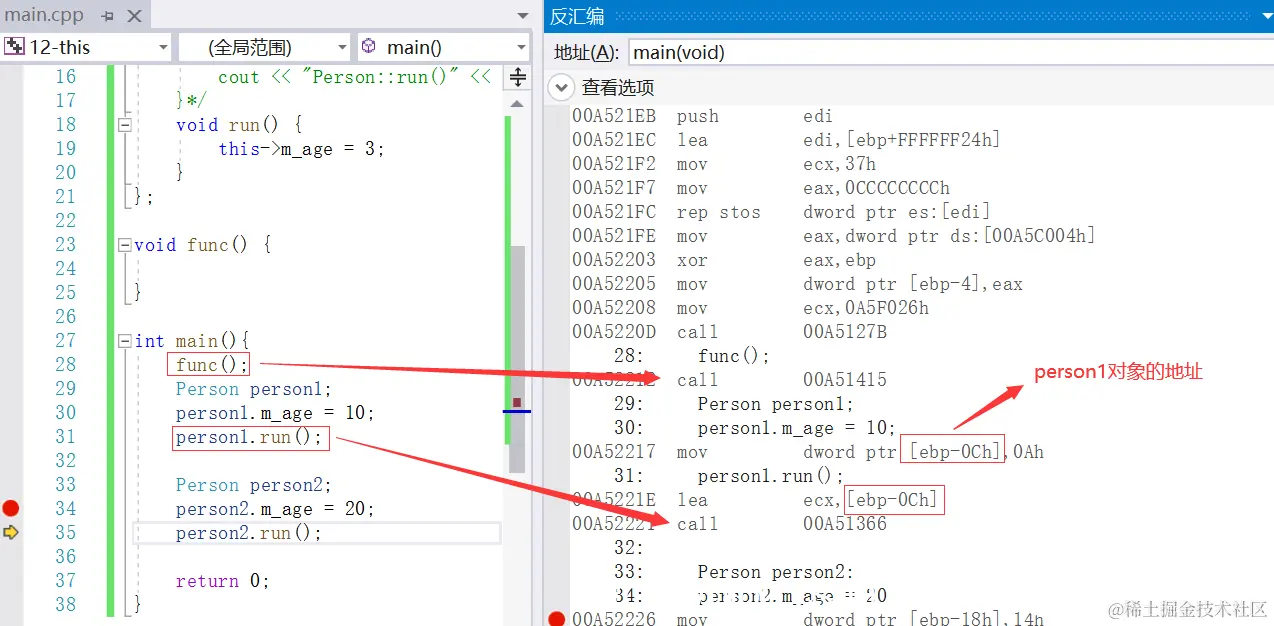1274x626 pixels.
Task: Toggle the breakpoint on line 34
Action: [x=11, y=508]
